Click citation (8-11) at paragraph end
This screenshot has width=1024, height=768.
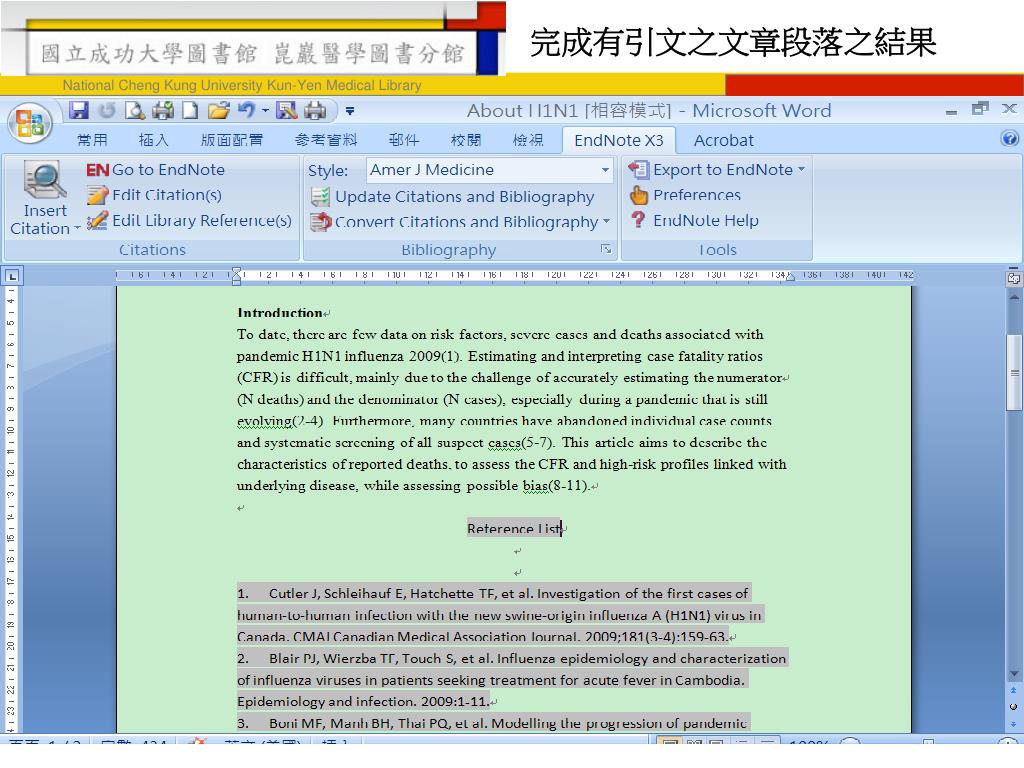click(569, 486)
